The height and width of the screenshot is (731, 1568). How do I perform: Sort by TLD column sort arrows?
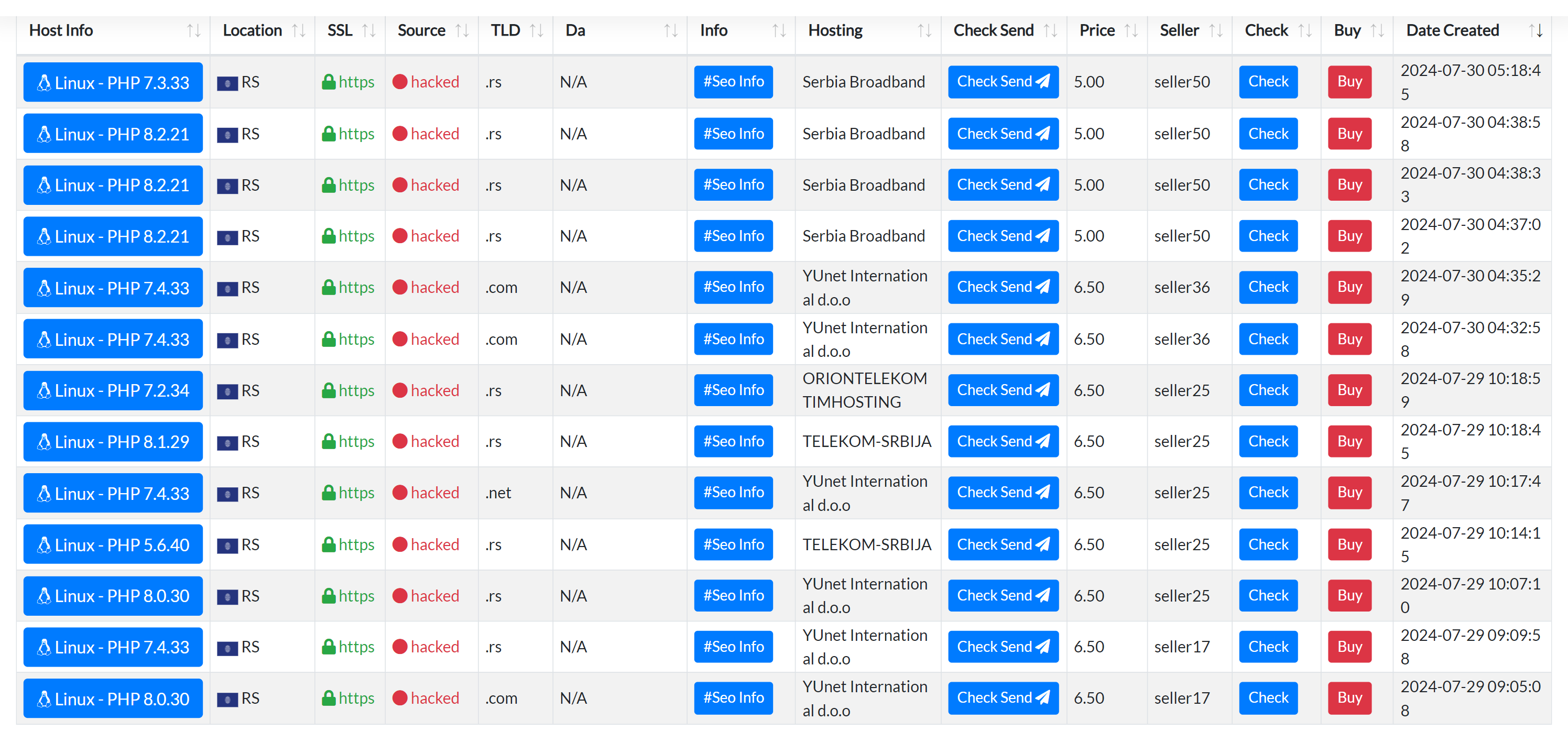536,30
